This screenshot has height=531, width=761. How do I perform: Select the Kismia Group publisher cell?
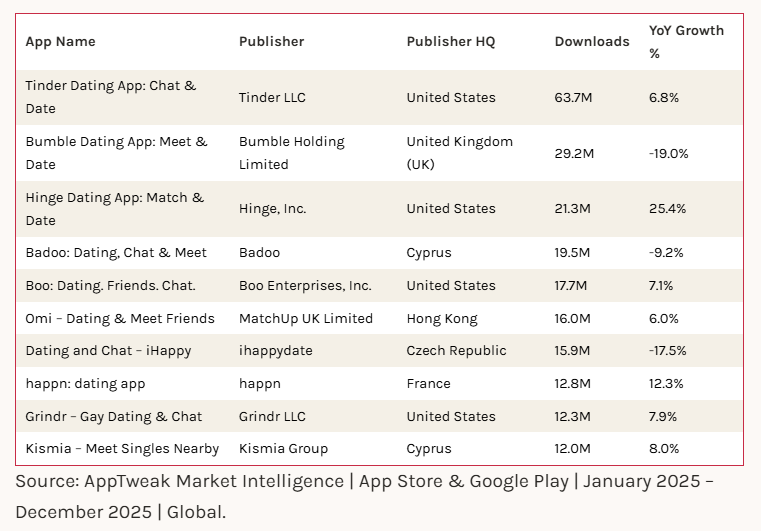pyautogui.click(x=283, y=449)
